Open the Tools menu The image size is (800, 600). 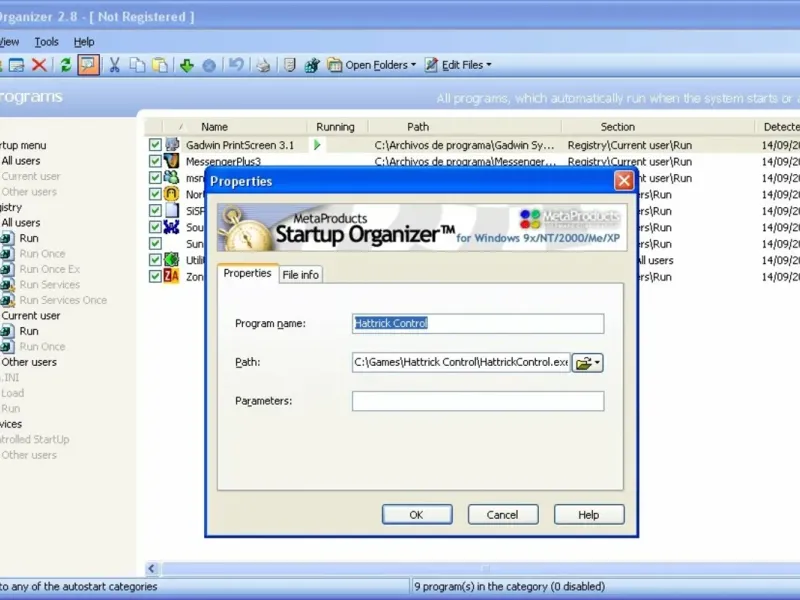[46, 42]
